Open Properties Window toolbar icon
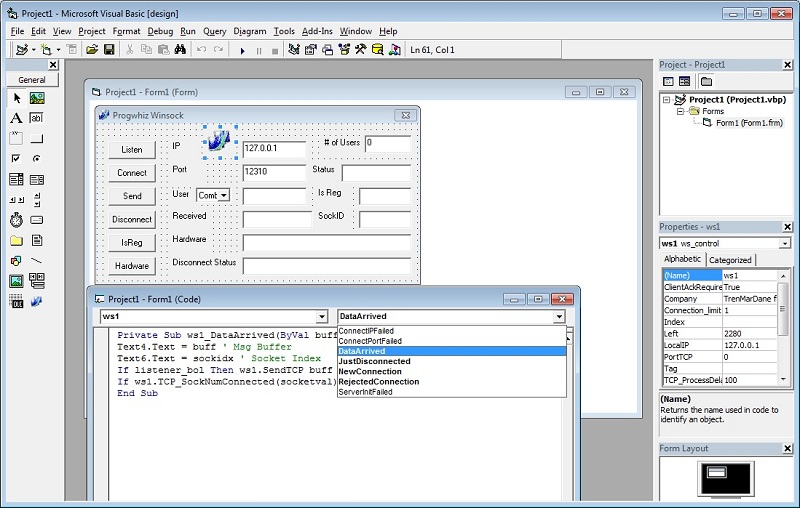The image size is (800, 508). 311,50
